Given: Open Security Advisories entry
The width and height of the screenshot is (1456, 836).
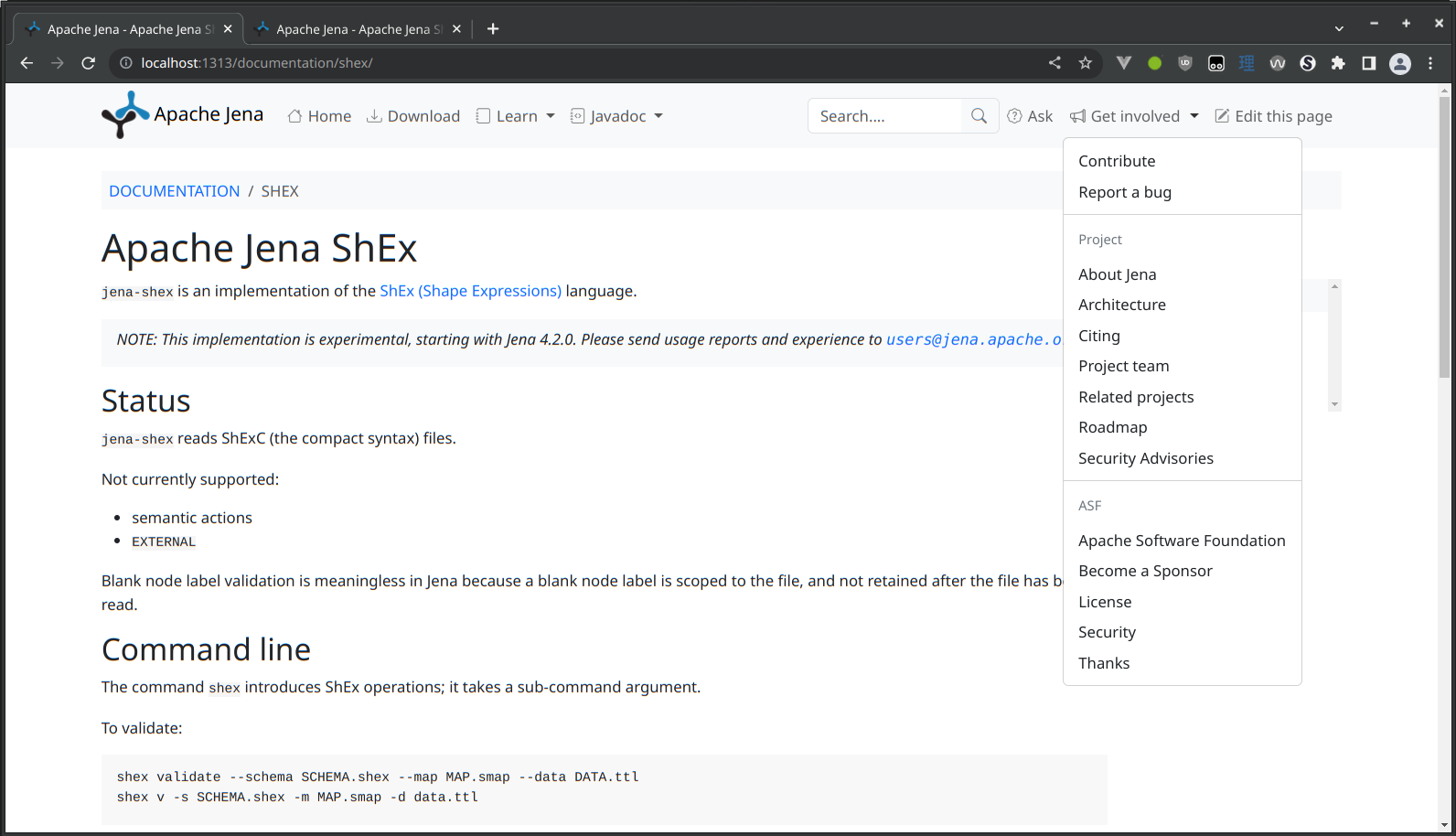Looking at the screenshot, I should pos(1183,458).
